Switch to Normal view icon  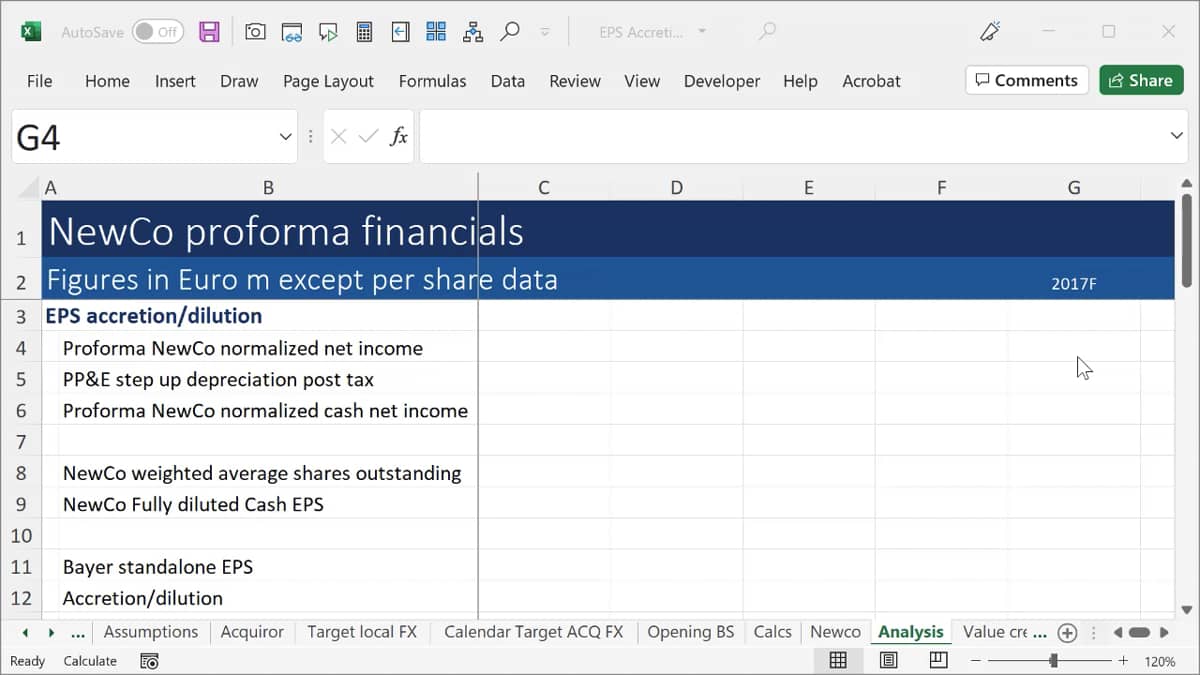(838, 660)
